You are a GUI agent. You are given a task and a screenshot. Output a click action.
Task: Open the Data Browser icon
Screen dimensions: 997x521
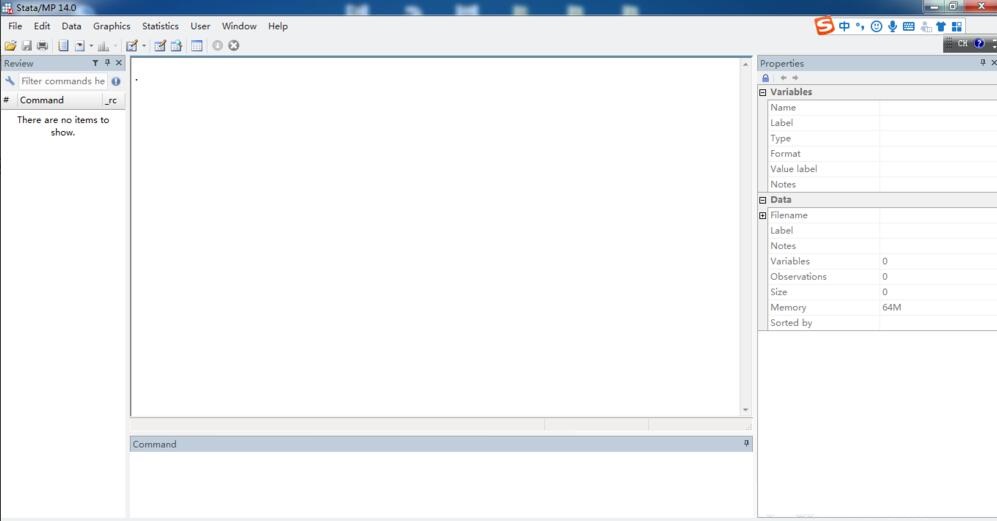click(x=176, y=46)
